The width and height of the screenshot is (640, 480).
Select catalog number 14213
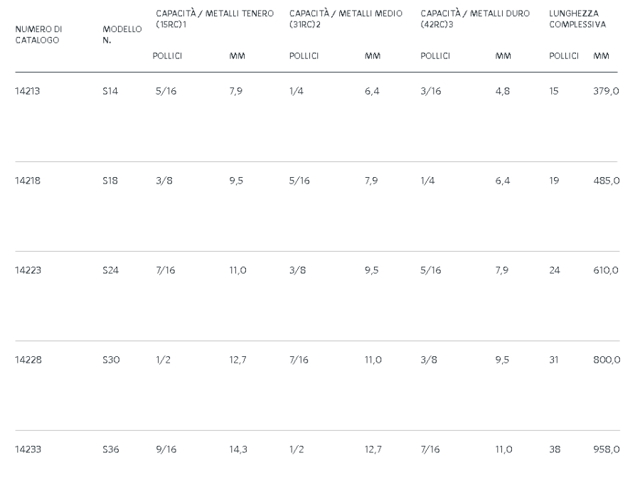[27, 91]
